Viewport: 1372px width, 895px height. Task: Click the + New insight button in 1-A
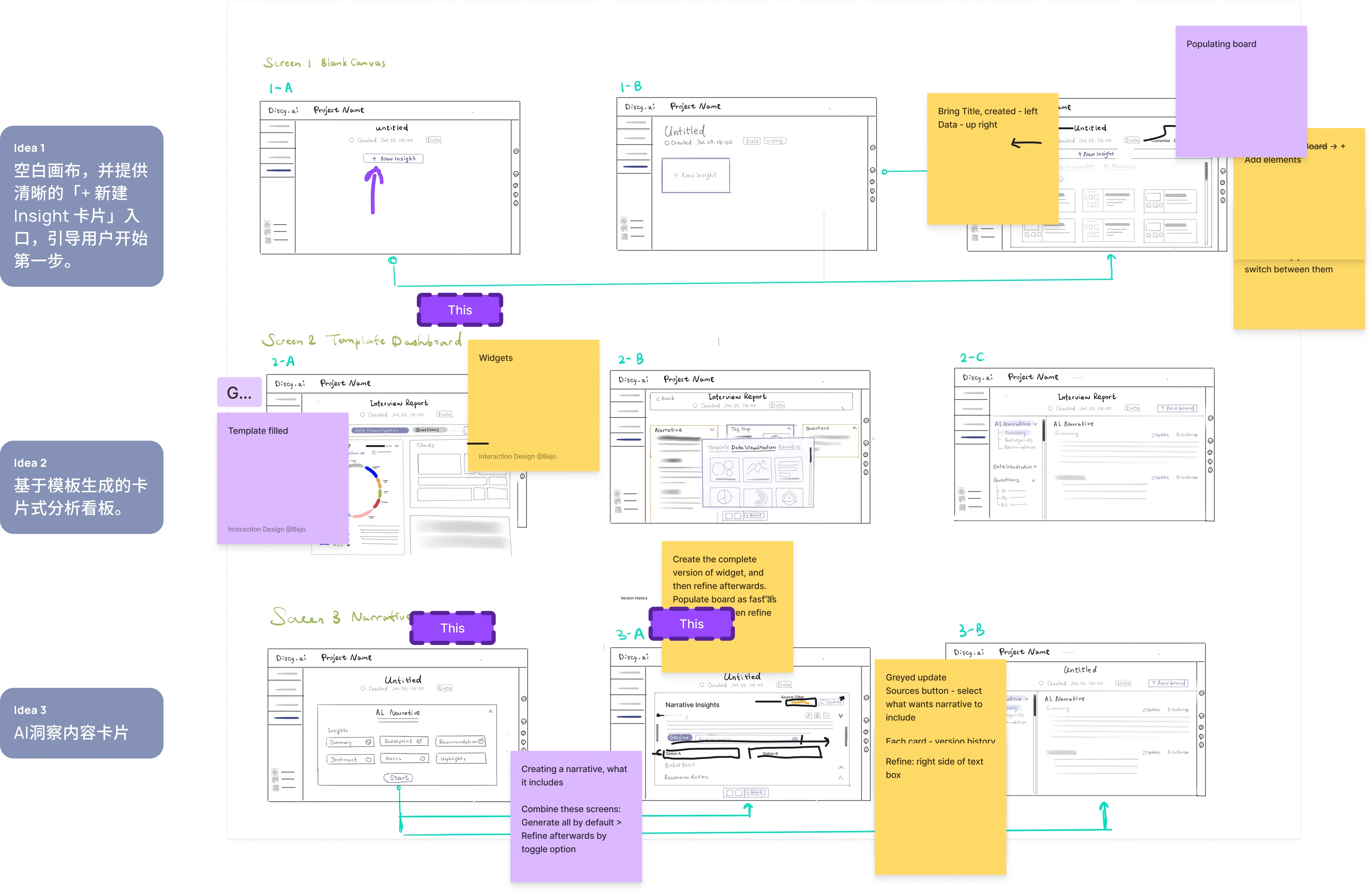[x=393, y=159]
